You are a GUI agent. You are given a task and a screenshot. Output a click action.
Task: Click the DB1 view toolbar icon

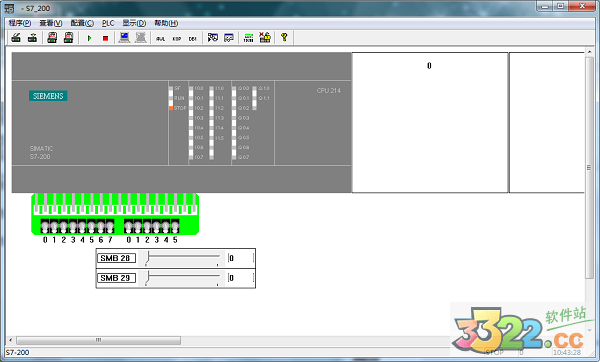(192, 39)
